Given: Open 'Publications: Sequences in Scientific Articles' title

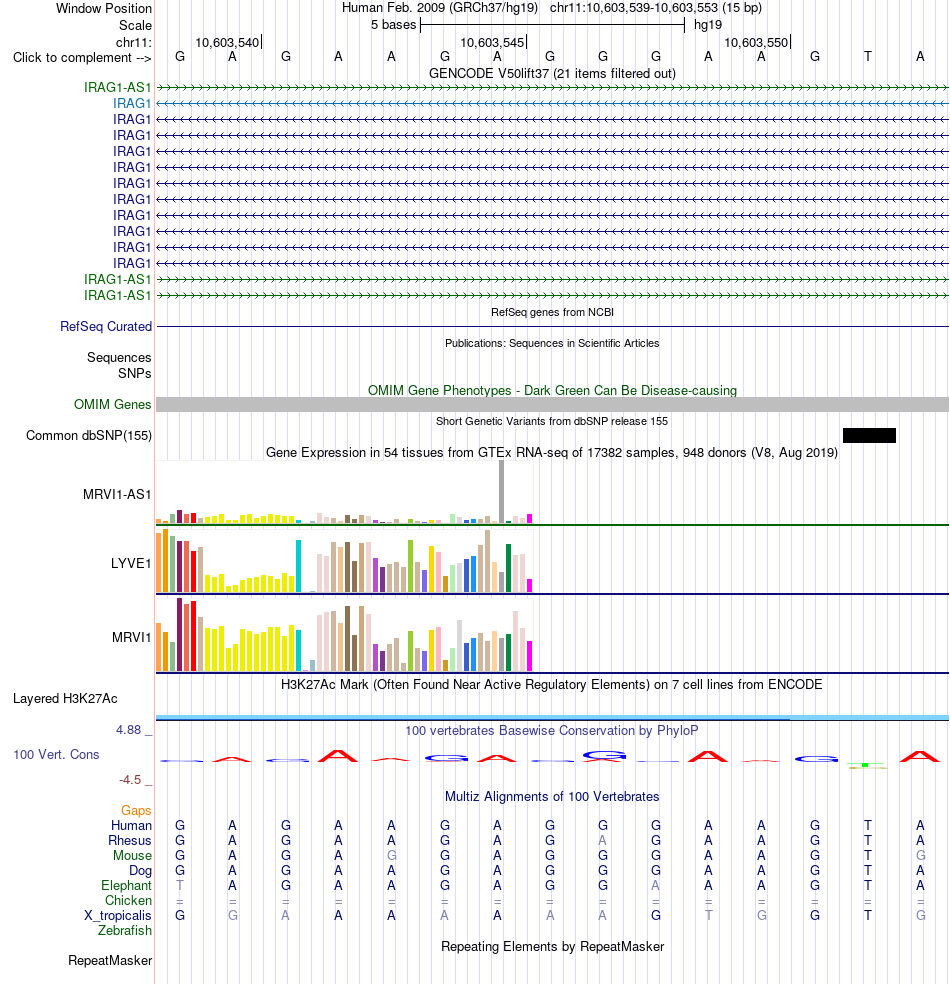Looking at the screenshot, I should (x=552, y=343).
